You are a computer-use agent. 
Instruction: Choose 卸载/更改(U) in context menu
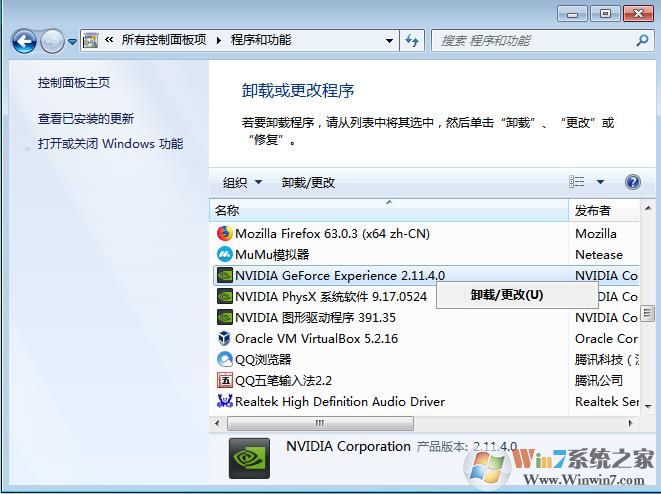(517, 295)
